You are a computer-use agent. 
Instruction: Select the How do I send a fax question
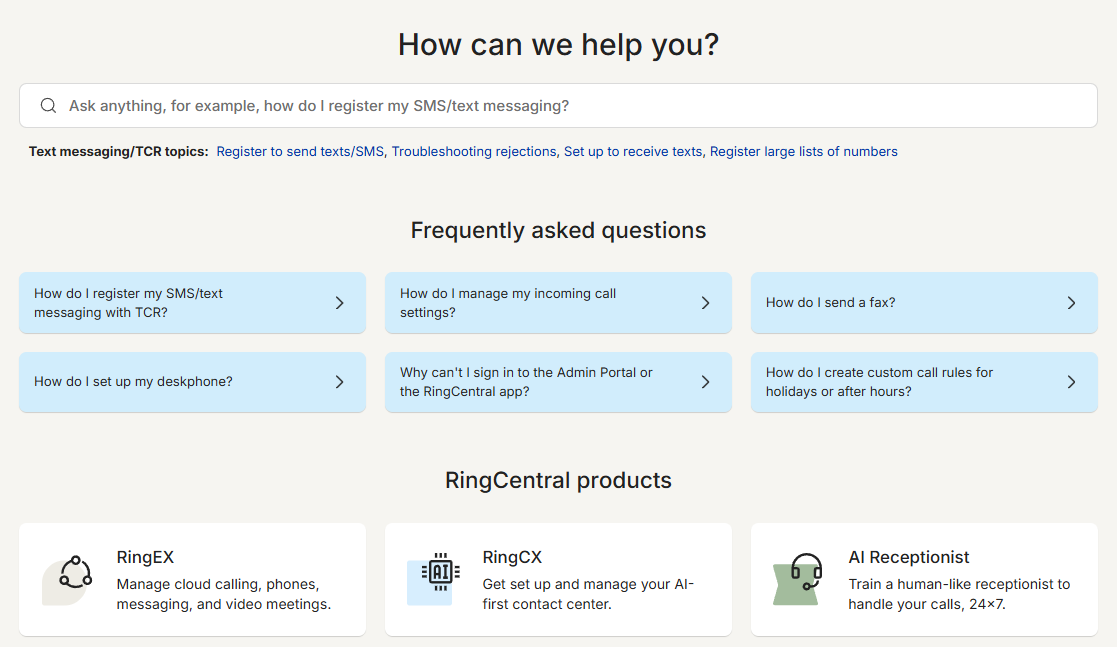point(831,303)
